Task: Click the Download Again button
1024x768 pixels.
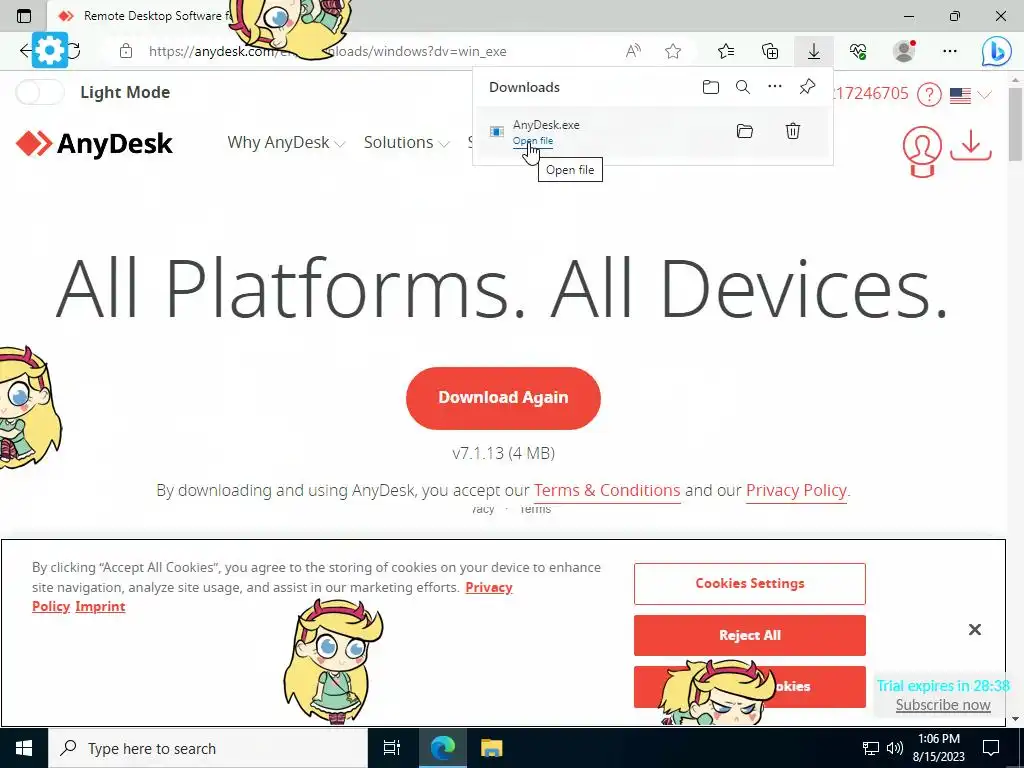Action: pyautogui.click(x=503, y=398)
